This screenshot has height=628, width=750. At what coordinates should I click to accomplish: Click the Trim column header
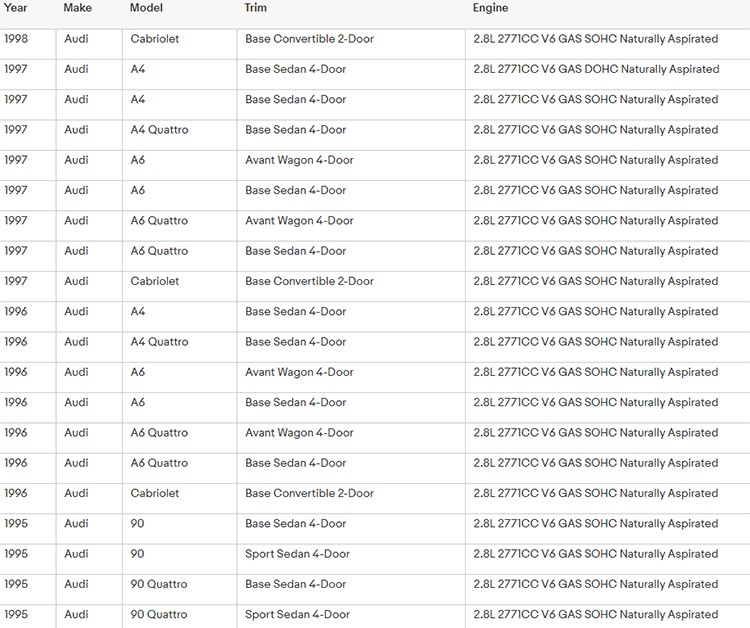click(x=255, y=8)
